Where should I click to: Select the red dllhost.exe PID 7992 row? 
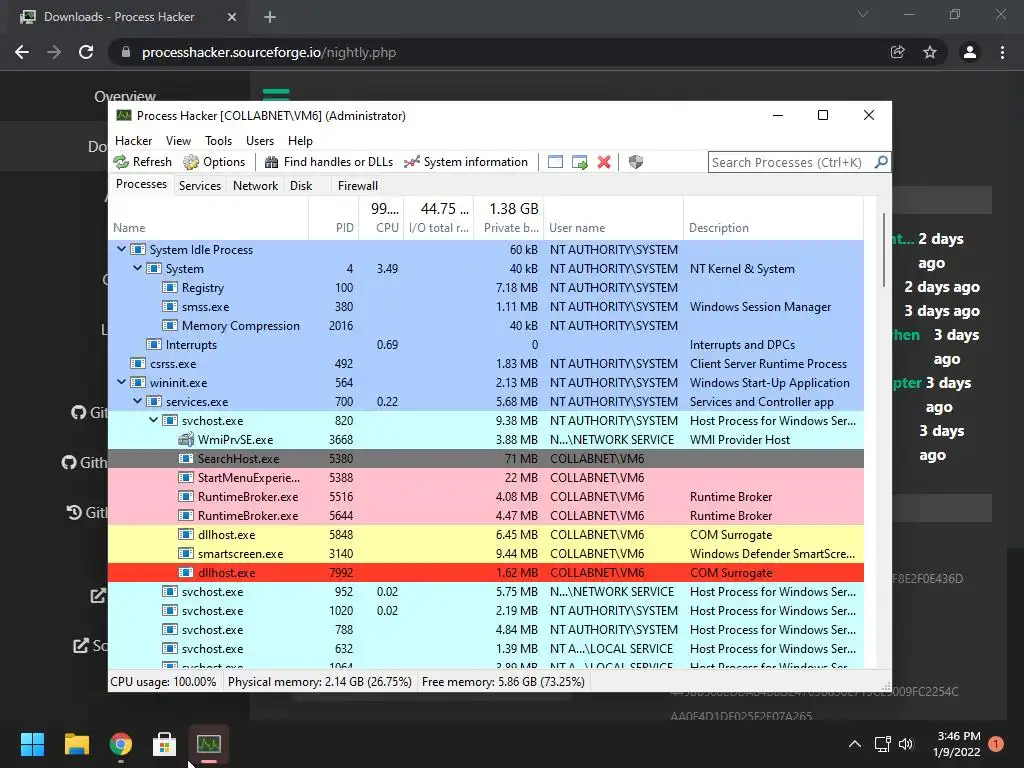(x=486, y=573)
